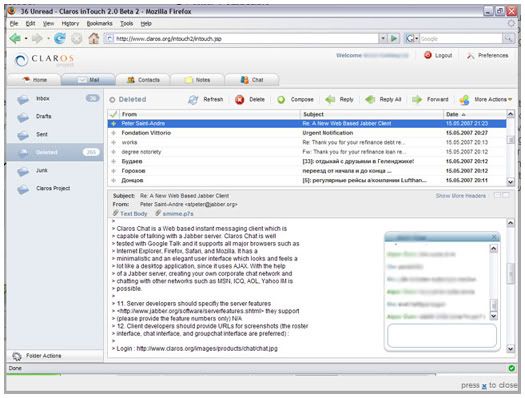525x398 pixels.
Task: Close the chat popup window
Action: pos(495,237)
